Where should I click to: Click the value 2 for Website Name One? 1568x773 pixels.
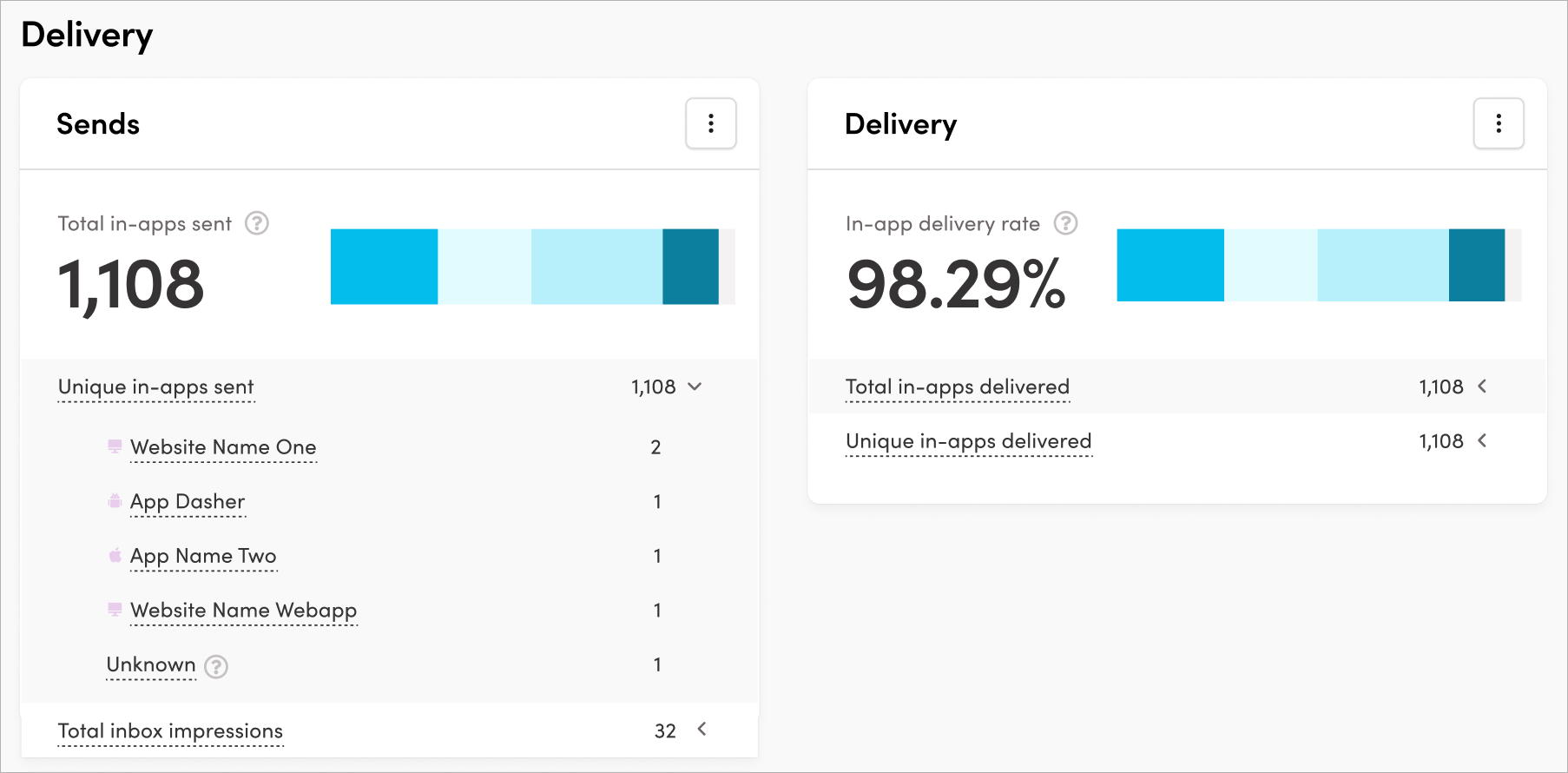(x=656, y=447)
